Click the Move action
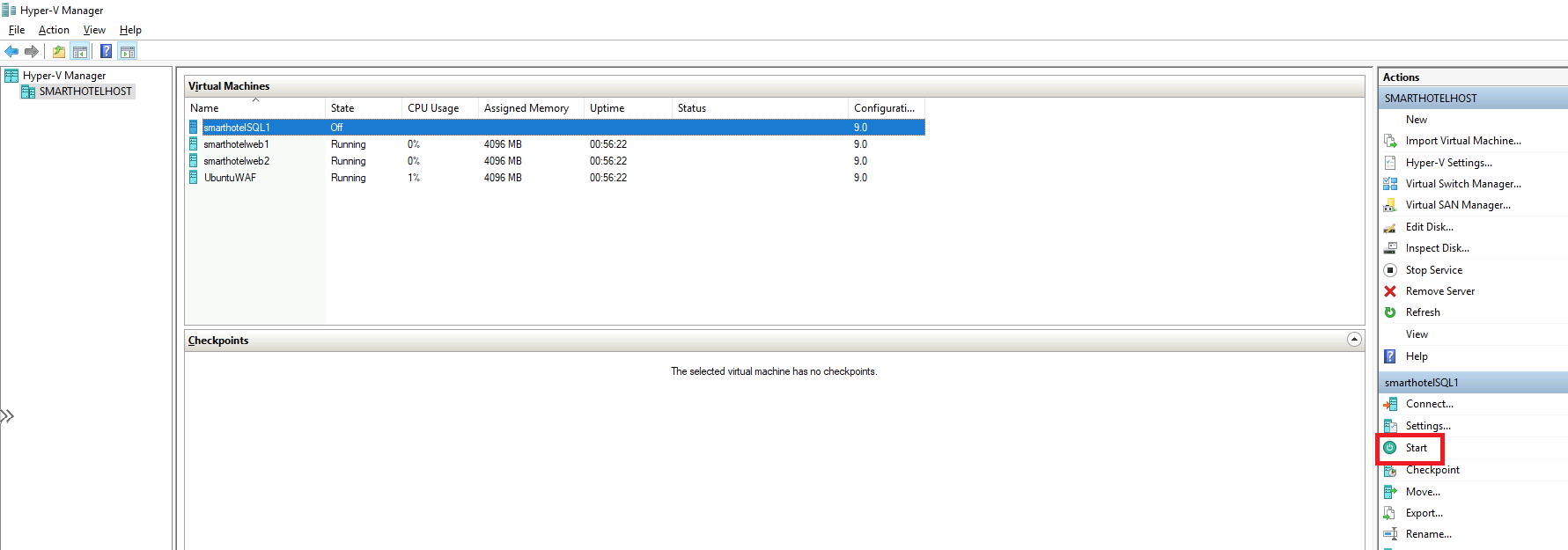Viewport: 1568px width, 550px height. pos(1423,492)
